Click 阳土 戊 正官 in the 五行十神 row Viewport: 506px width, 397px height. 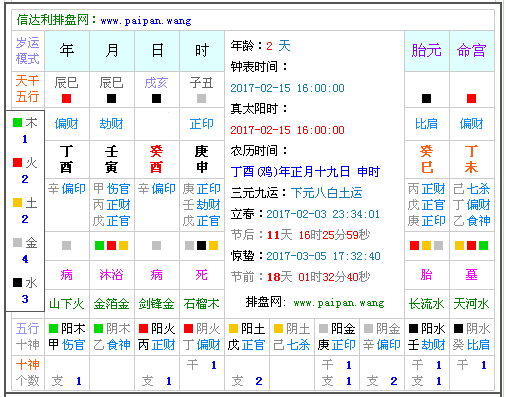tap(247, 337)
